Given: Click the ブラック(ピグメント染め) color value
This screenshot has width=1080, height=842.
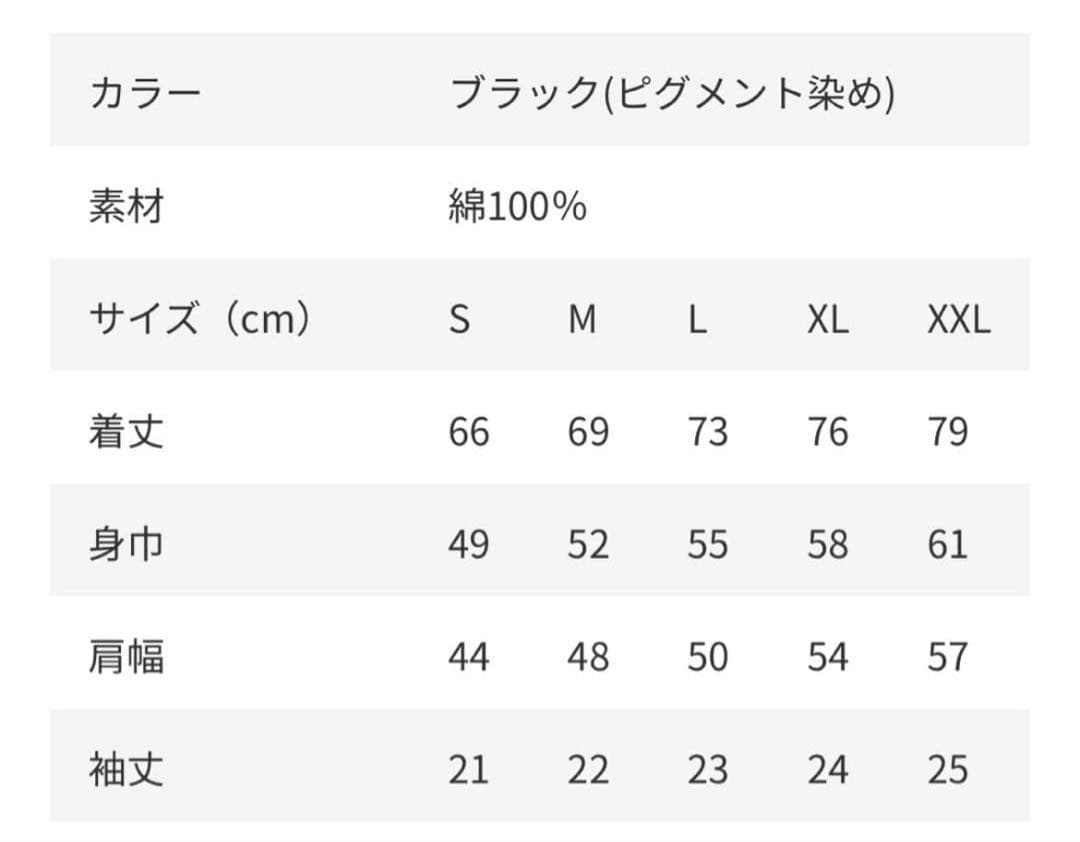Looking at the screenshot, I should pos(672,93).
